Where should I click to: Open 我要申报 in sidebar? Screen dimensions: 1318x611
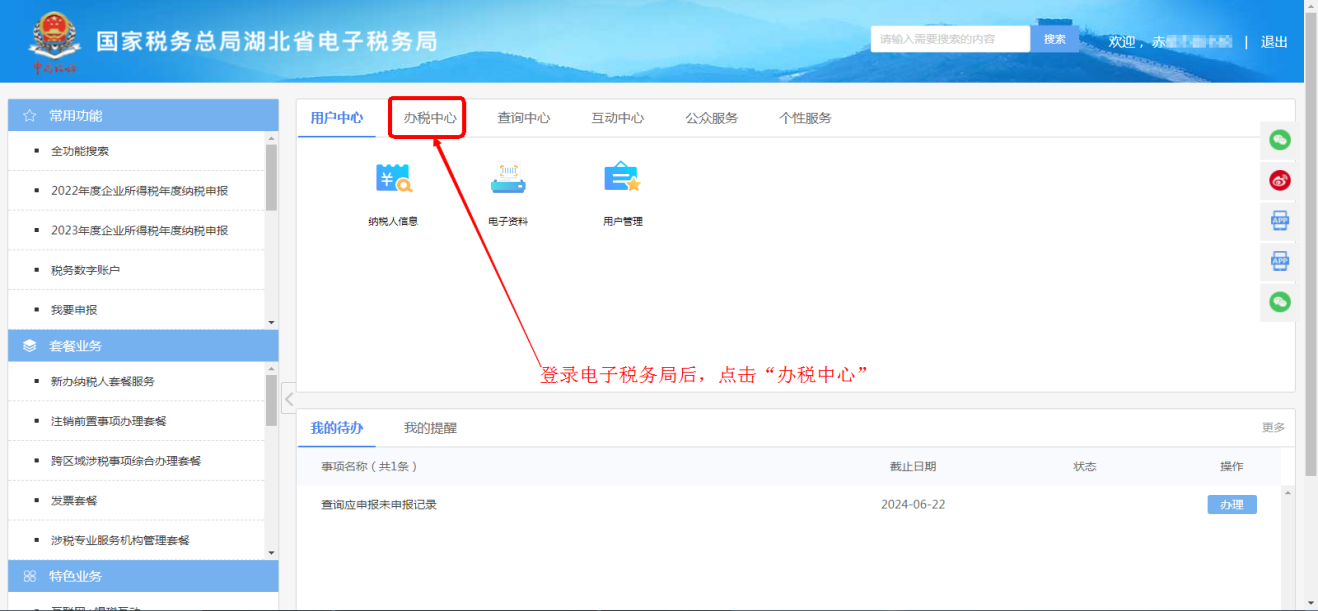click(x=74, y=310)
